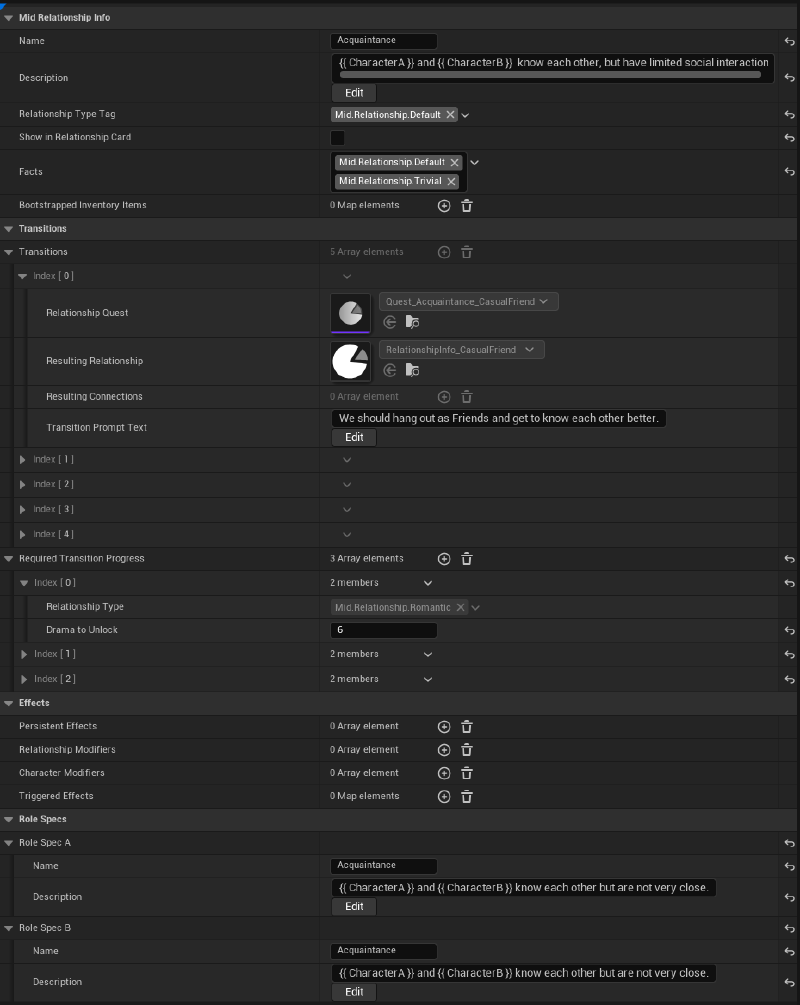Browse to Quest_Acquaintance_CasualFriend in Content Browser

click(411, 322)
